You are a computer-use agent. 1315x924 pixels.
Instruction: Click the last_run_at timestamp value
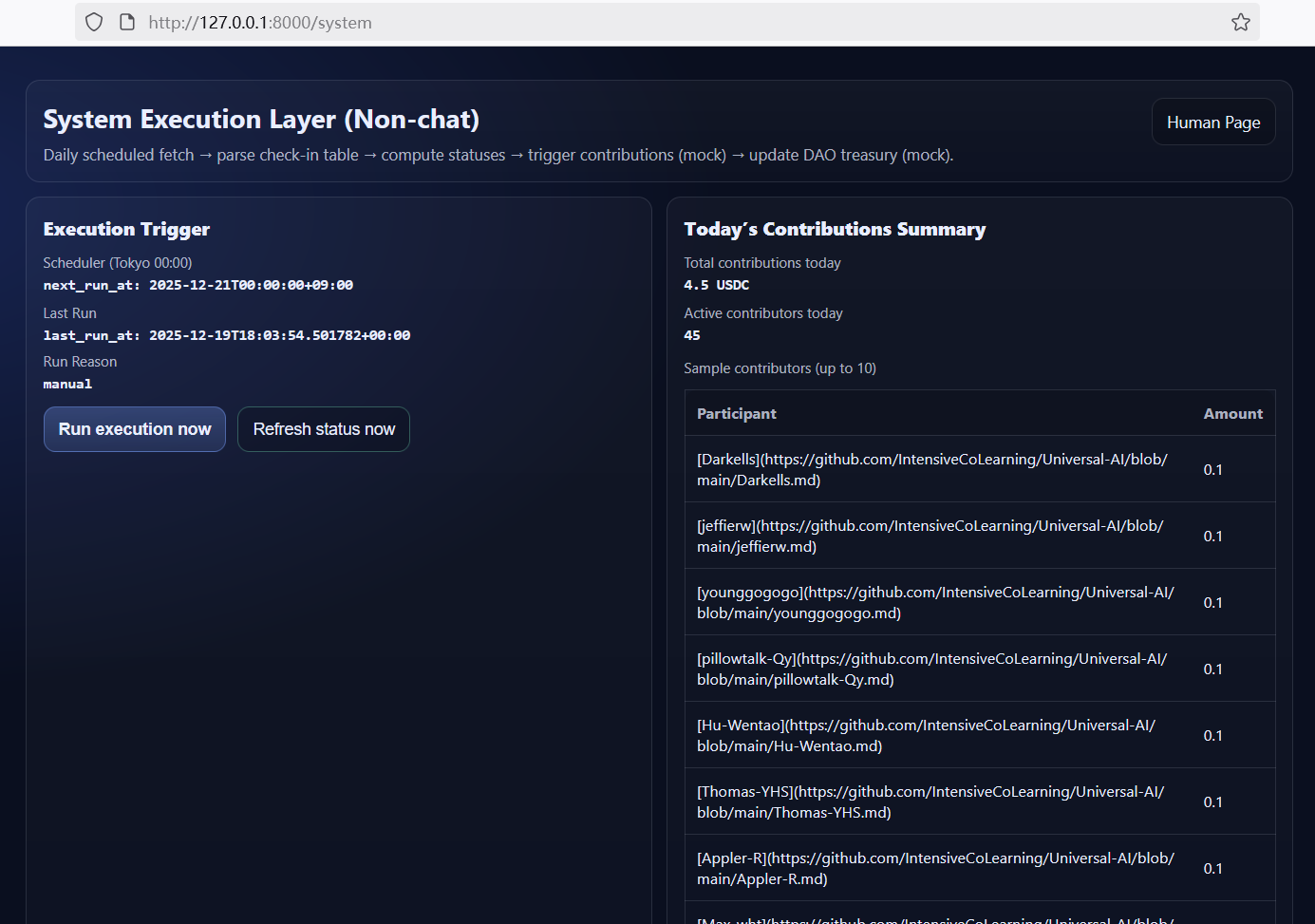(x=279, y=335)
